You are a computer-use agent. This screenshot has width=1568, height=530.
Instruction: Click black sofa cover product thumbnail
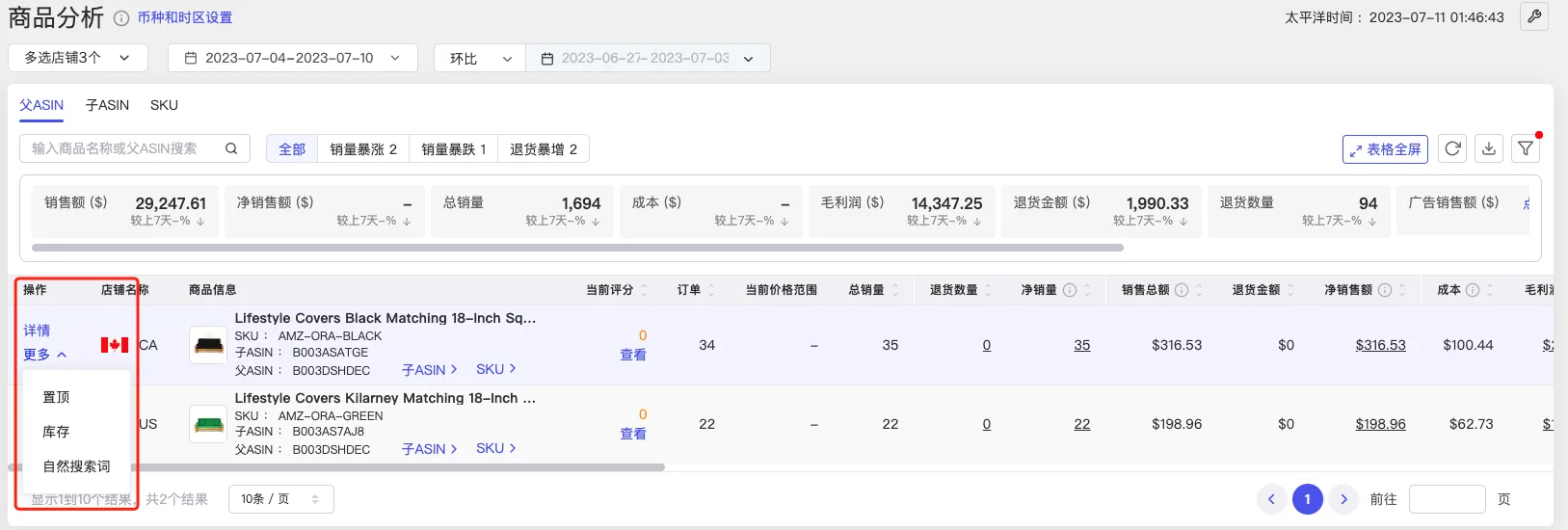click(208, 345)
